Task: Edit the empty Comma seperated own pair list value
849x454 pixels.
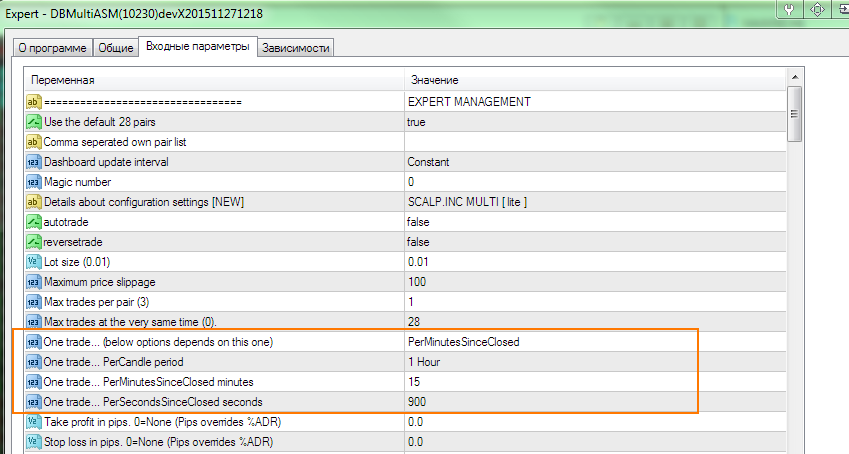Action: [x=595, y=142]
